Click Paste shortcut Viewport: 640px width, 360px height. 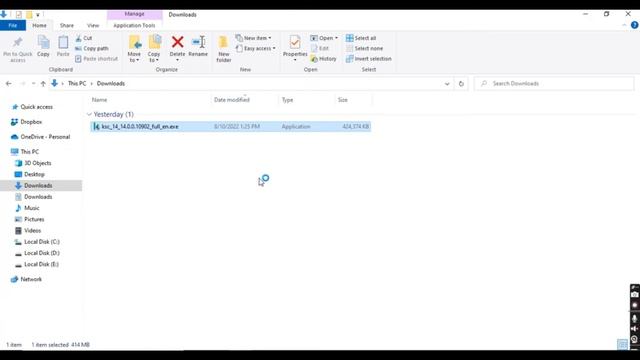click(x=96, y=59)
